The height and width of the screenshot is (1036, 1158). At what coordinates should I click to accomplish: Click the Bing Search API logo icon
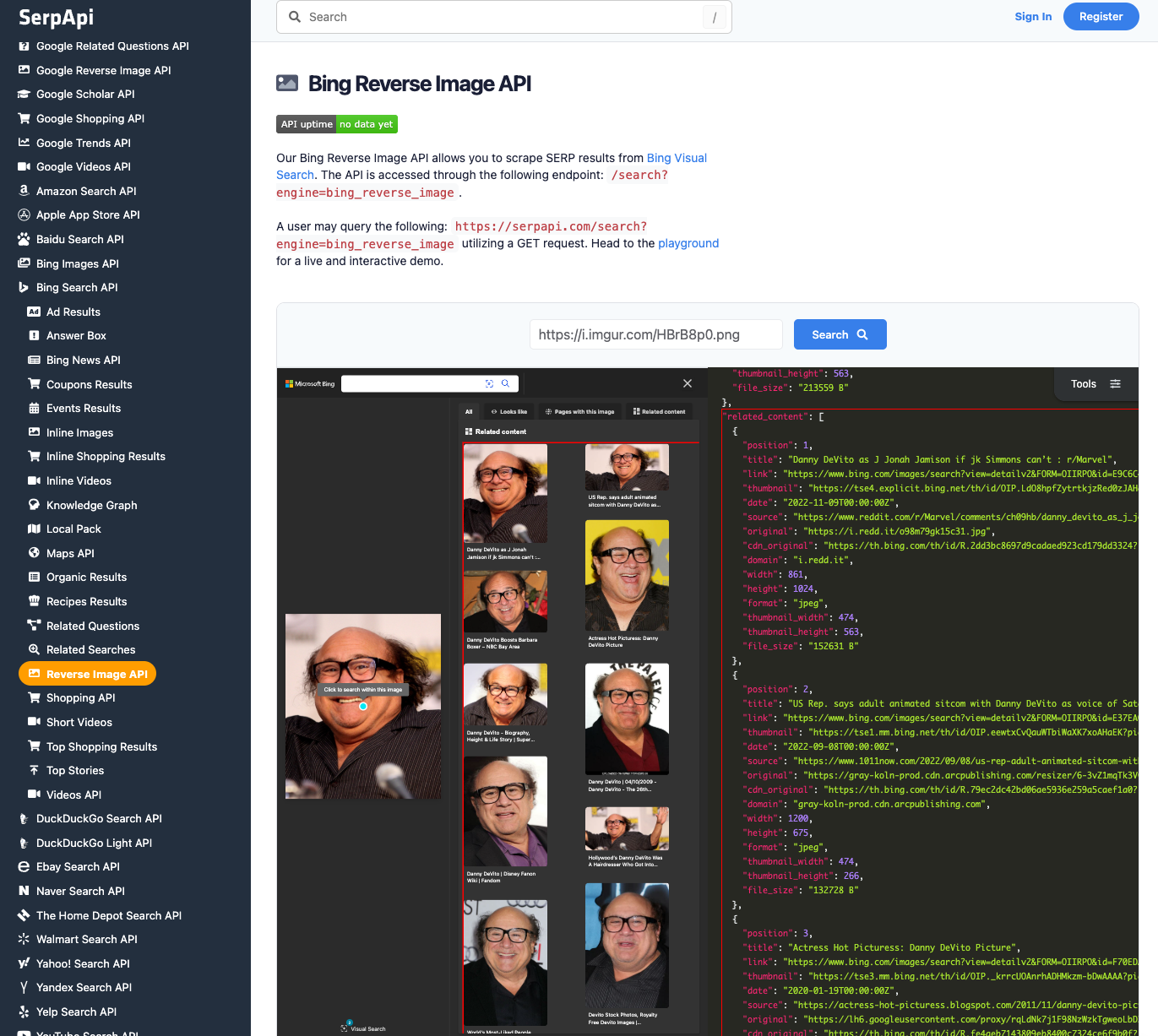(x=24, y=288)
